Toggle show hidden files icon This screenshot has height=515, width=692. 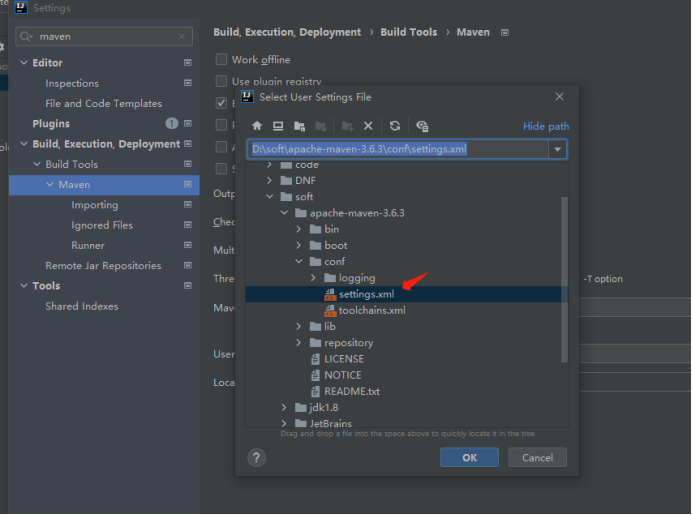point(422,126)
